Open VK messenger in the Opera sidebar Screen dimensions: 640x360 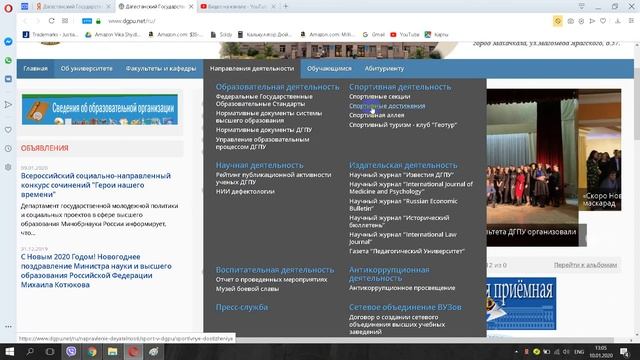pyautogui.click(x=8, y=79)
